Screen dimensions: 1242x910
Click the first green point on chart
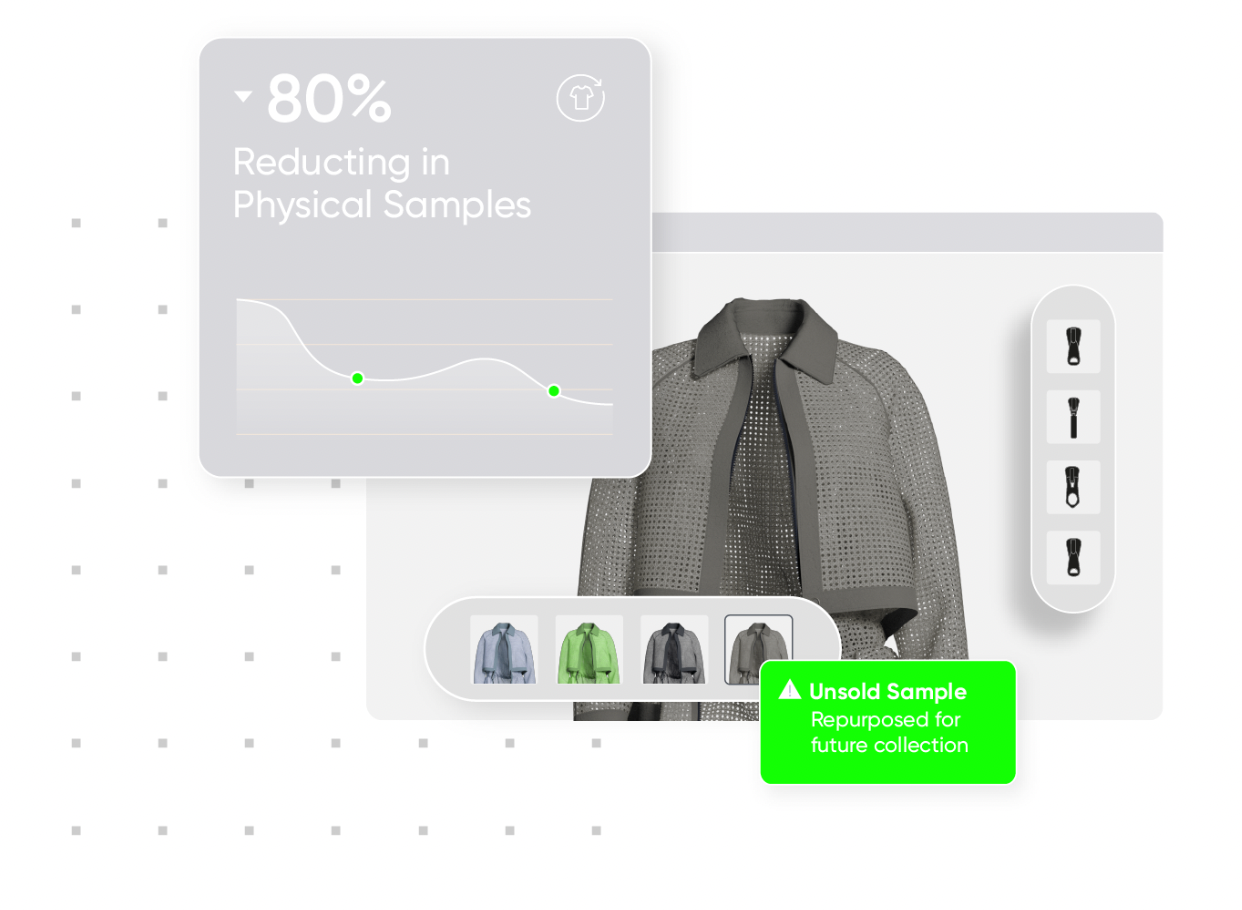tap(357, 378)
